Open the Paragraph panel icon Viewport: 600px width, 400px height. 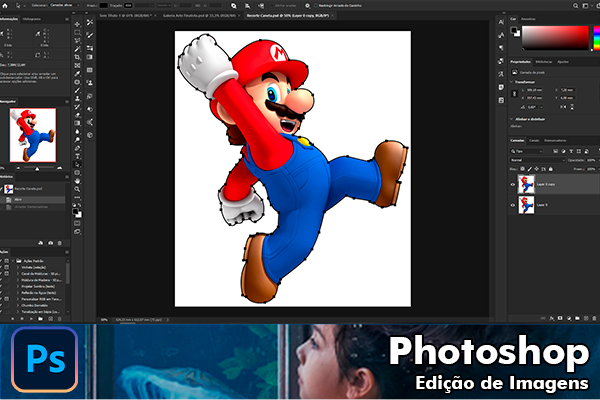click(501, 48)
